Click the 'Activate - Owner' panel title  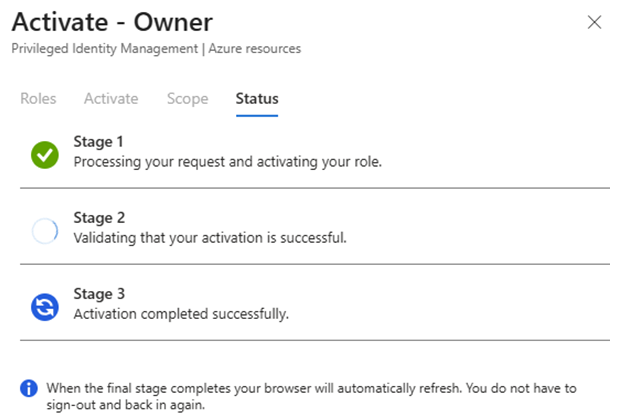112,21
